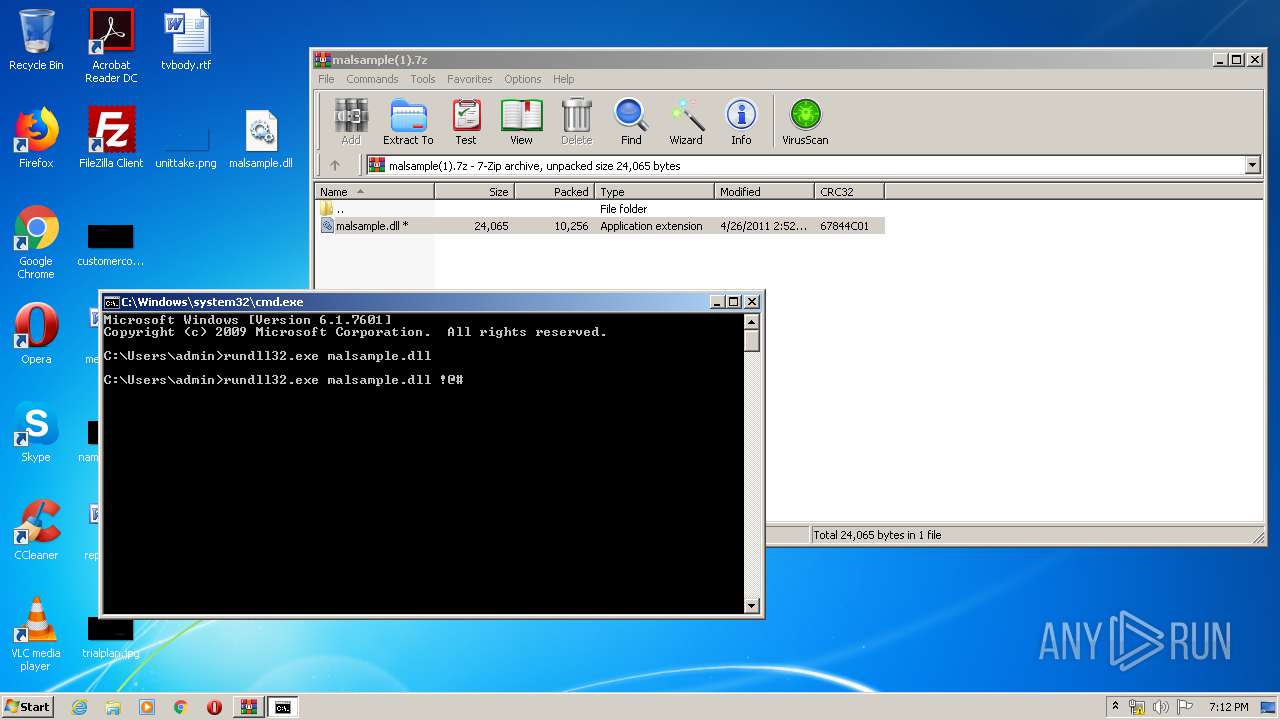Click the taskbar clock showing 7:12 PM

(x=1228, y=707)
